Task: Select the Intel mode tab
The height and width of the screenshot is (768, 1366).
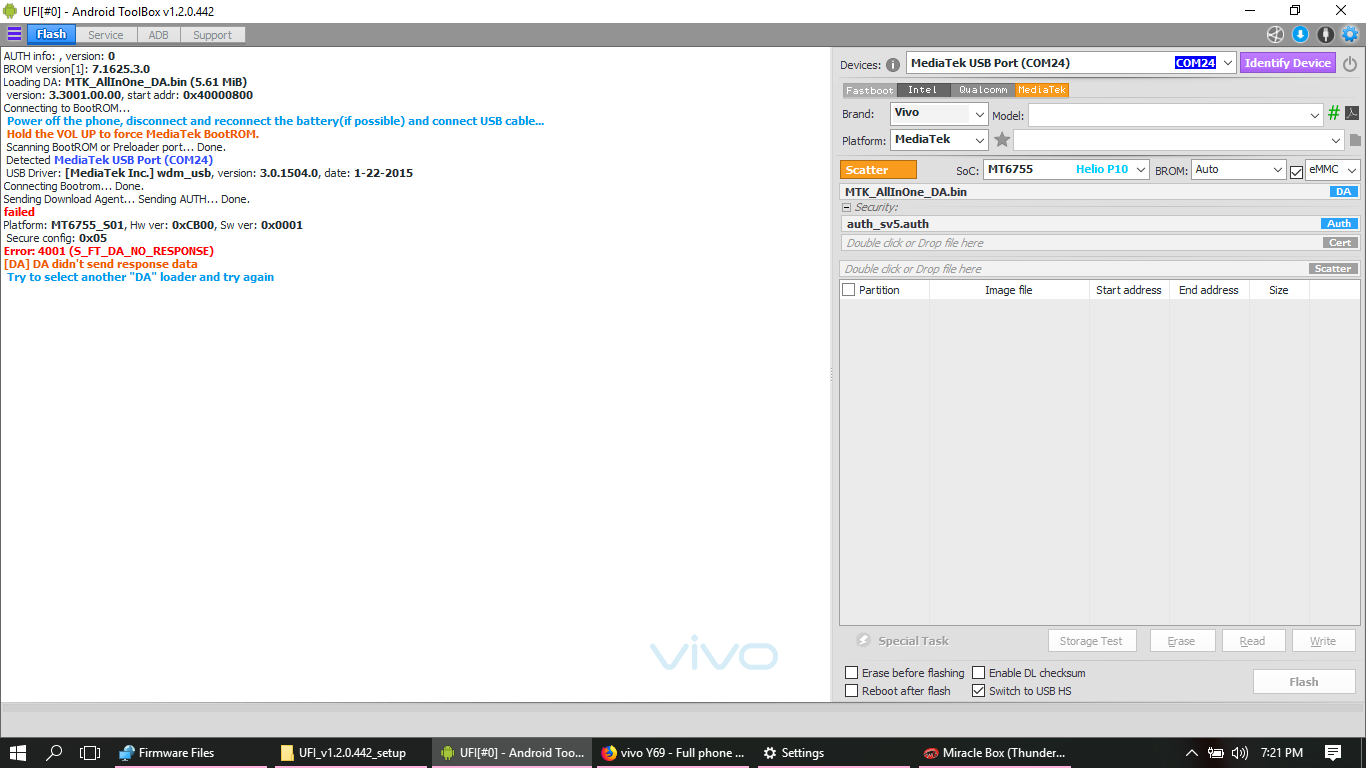Action: point(922,90)
